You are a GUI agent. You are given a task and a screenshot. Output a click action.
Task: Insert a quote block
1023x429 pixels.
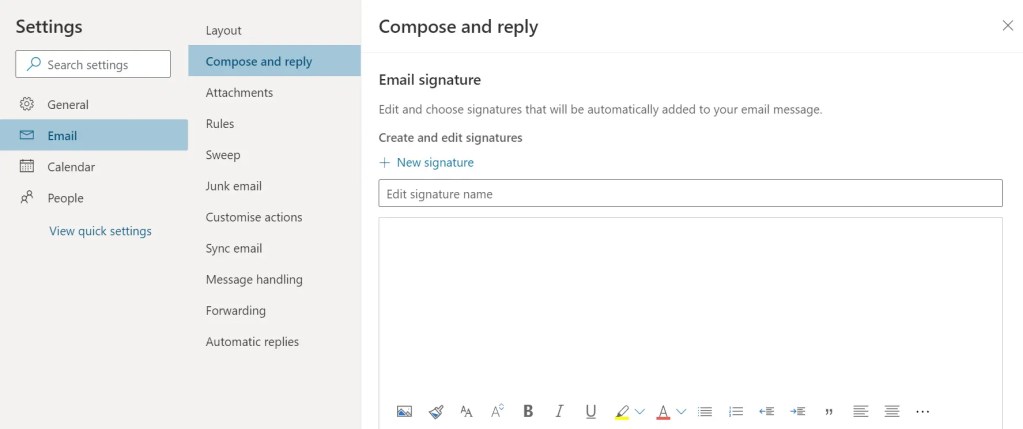pos(829,412)
